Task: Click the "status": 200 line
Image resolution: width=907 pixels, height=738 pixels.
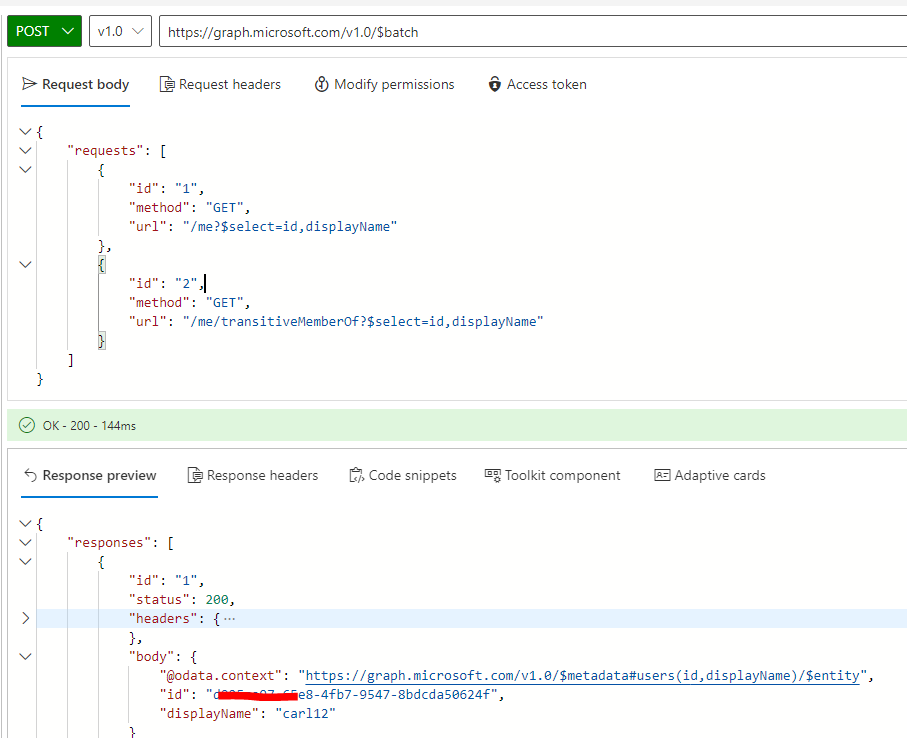Action: (182, 600)
